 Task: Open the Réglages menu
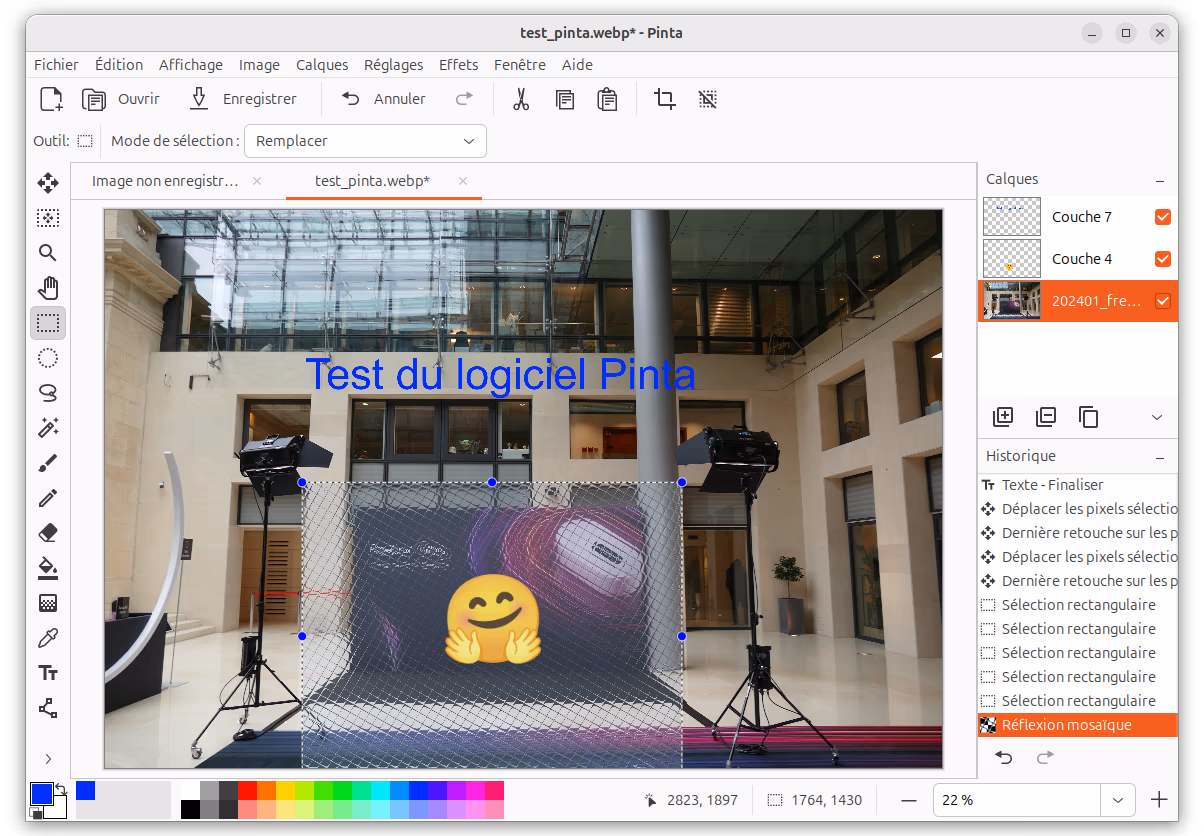point(393,65)
